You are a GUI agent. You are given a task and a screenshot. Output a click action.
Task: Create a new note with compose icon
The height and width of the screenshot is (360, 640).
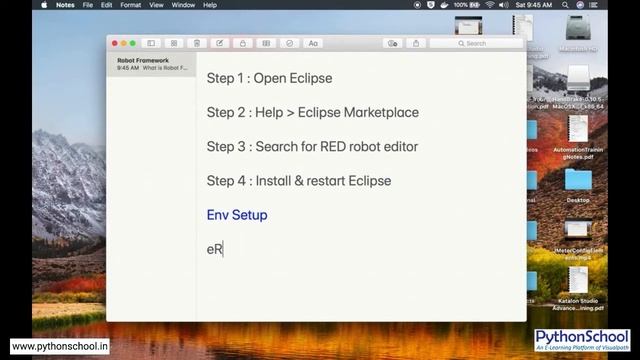coord(220,43)
